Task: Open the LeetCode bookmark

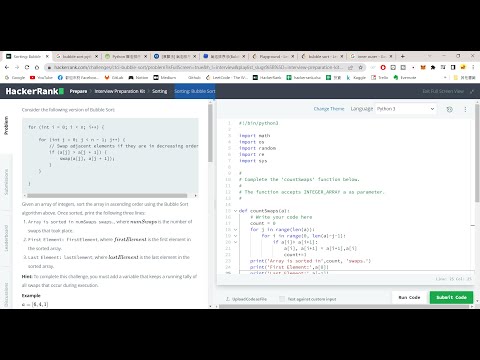Action: click(x=227, y=77)
